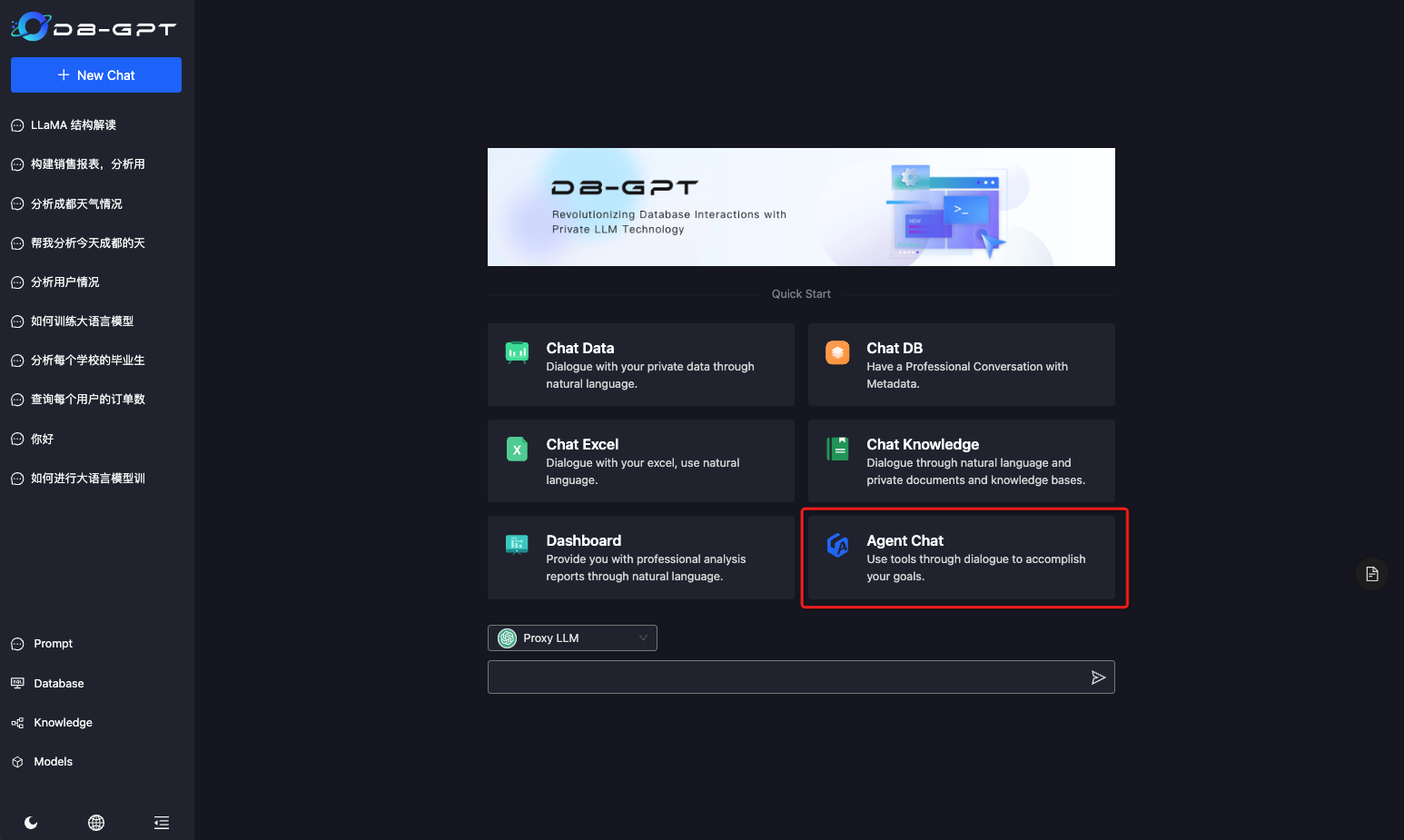Click the orange Chat DB icon
Image resolution: width=1404 pixels, height=840 pixels.
837,352
